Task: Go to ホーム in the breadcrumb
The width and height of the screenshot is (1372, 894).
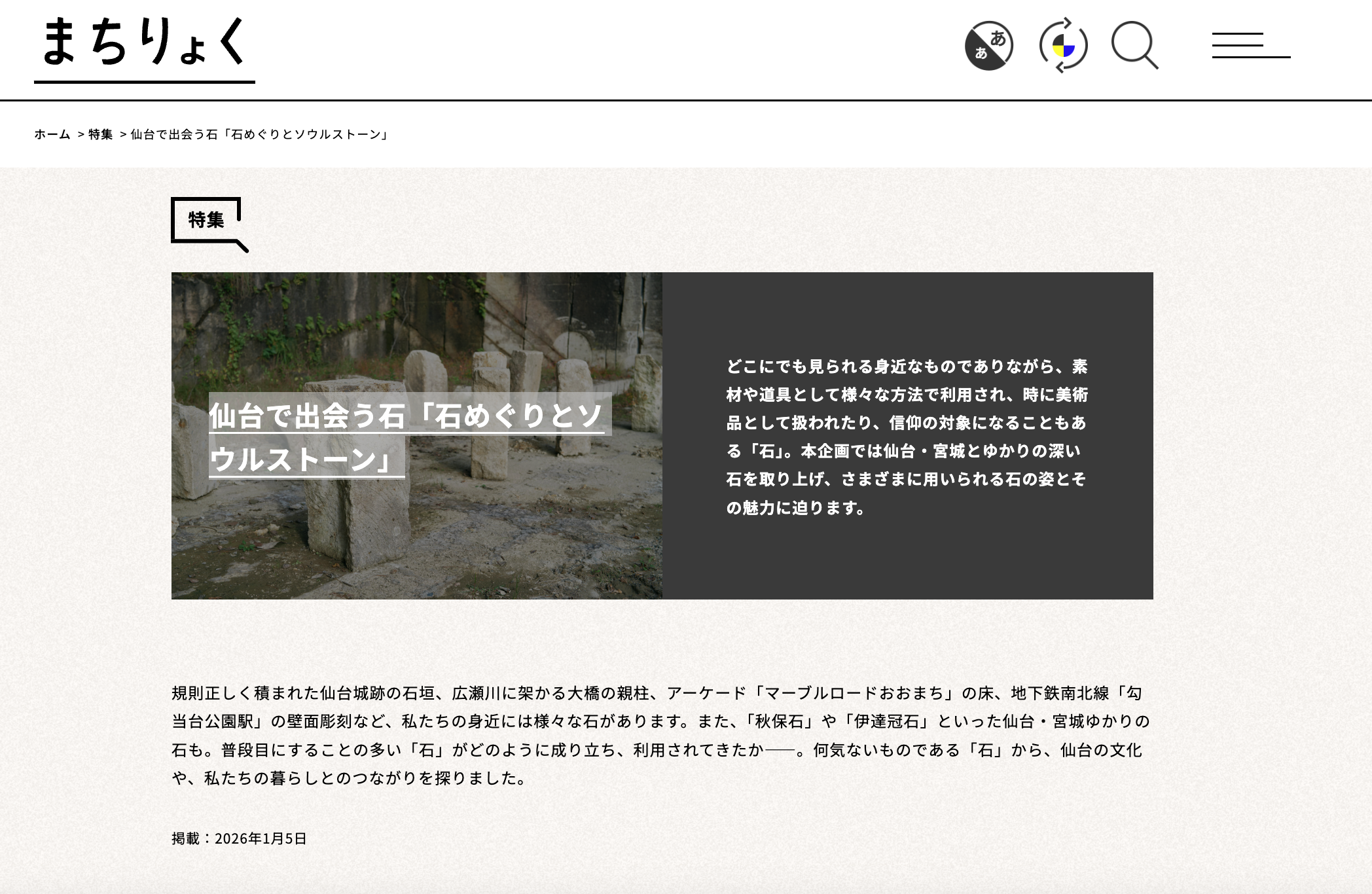Action: click(52, 134)
